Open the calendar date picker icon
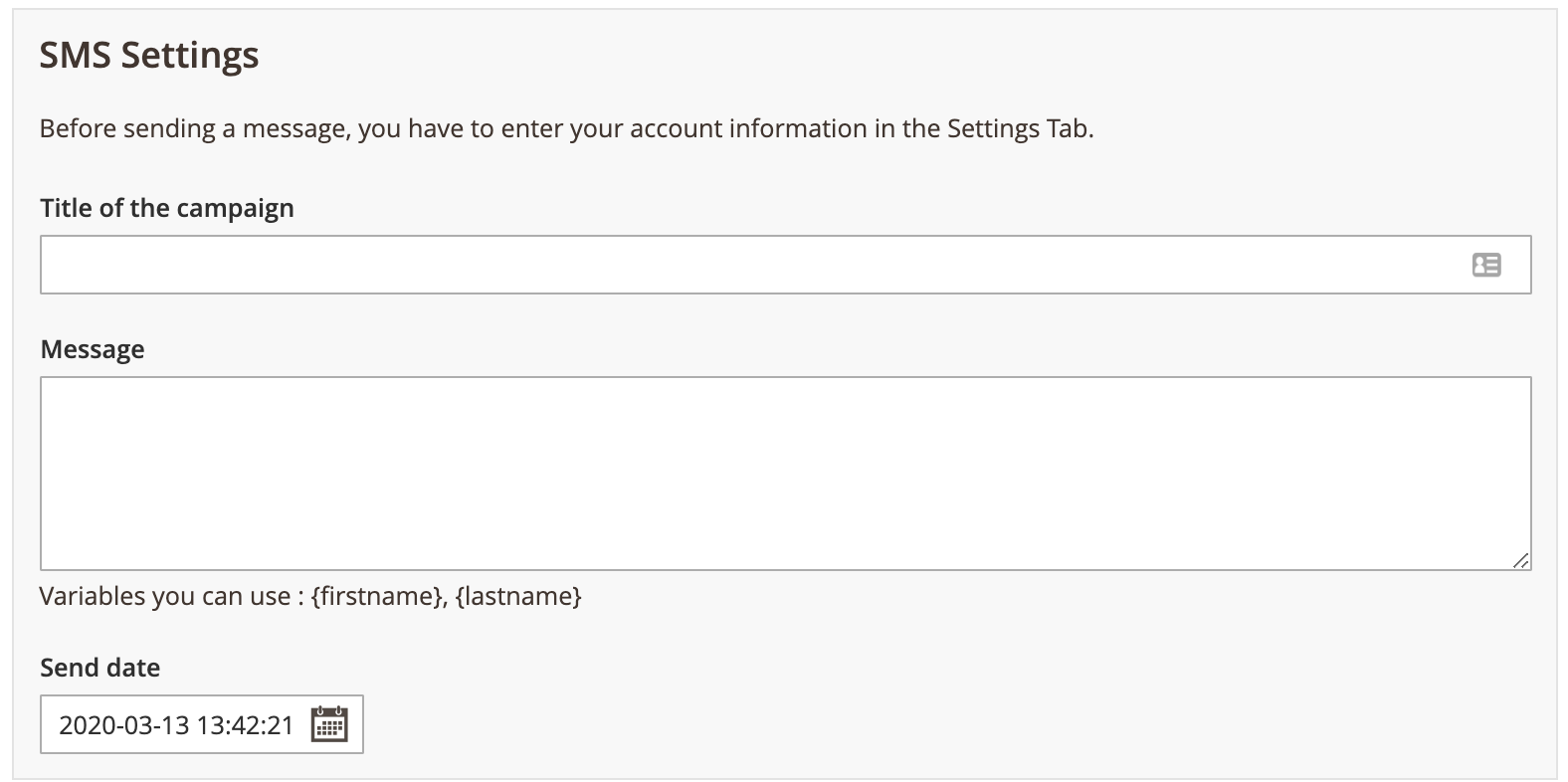The image size is (1568, 782). point(329,724)
